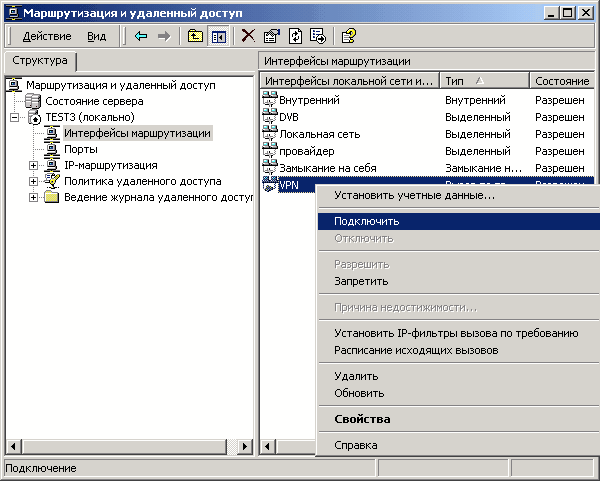Open Properties via the toolbar icon
The width and height of the screenshot is (600, 481).
[x=271, y=36]
